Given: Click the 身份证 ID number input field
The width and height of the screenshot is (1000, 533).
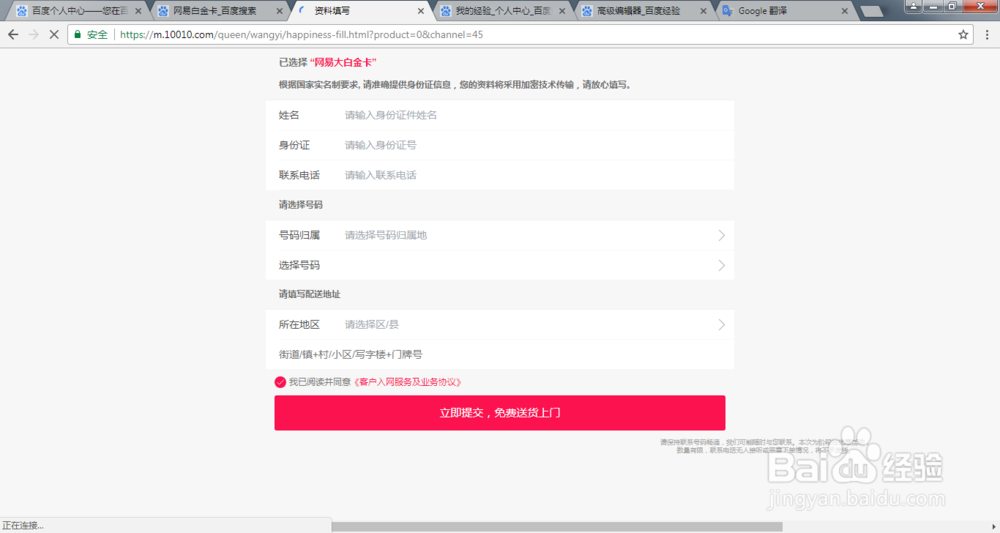Looking at the screenshot, I should pyautogui.click(x=499, y=145).
